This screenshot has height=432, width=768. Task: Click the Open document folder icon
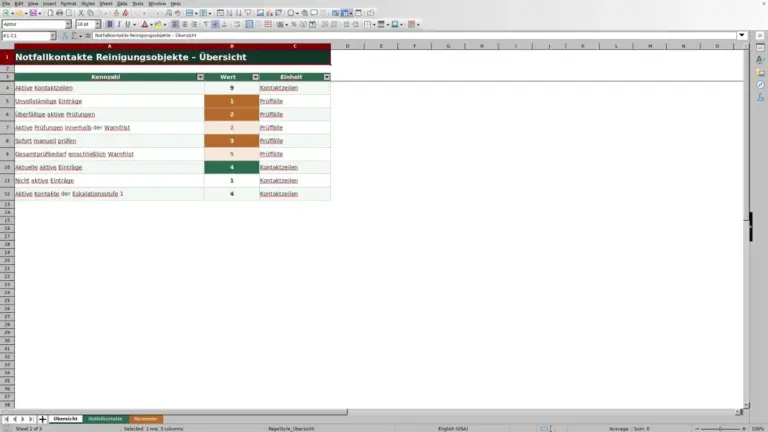click(19, 13)
